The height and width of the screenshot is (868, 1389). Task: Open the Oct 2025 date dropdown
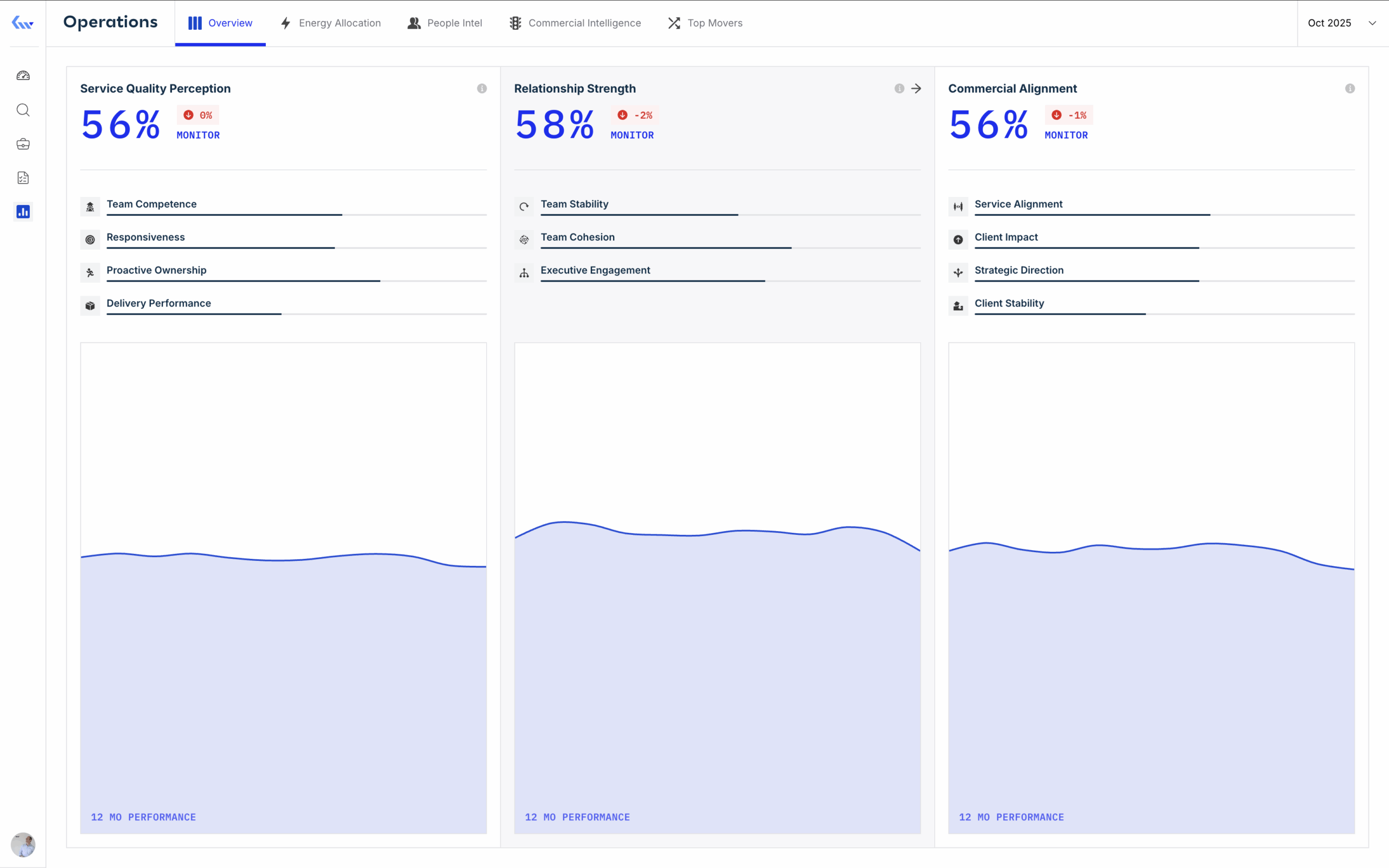click(1343, 23)
